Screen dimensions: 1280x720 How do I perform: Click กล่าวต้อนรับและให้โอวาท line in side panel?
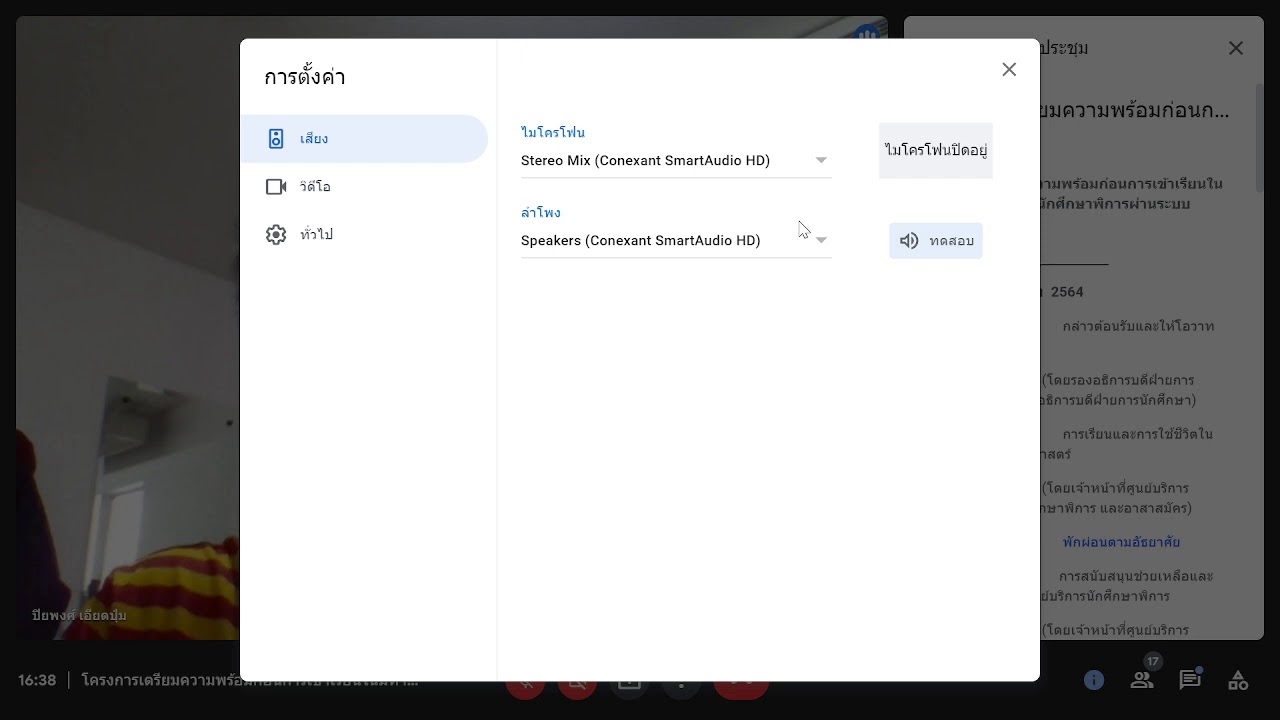pos(1139,326)
